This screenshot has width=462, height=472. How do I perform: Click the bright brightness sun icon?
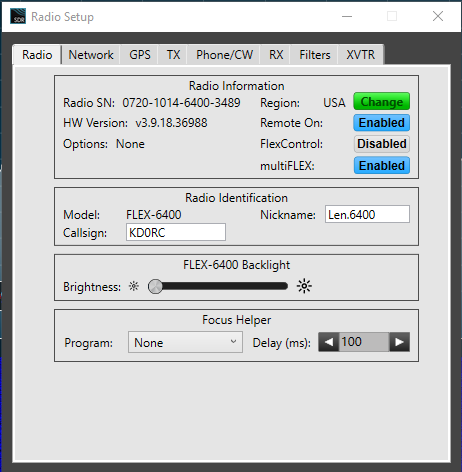pyautogui.click(x=304, y=286)
